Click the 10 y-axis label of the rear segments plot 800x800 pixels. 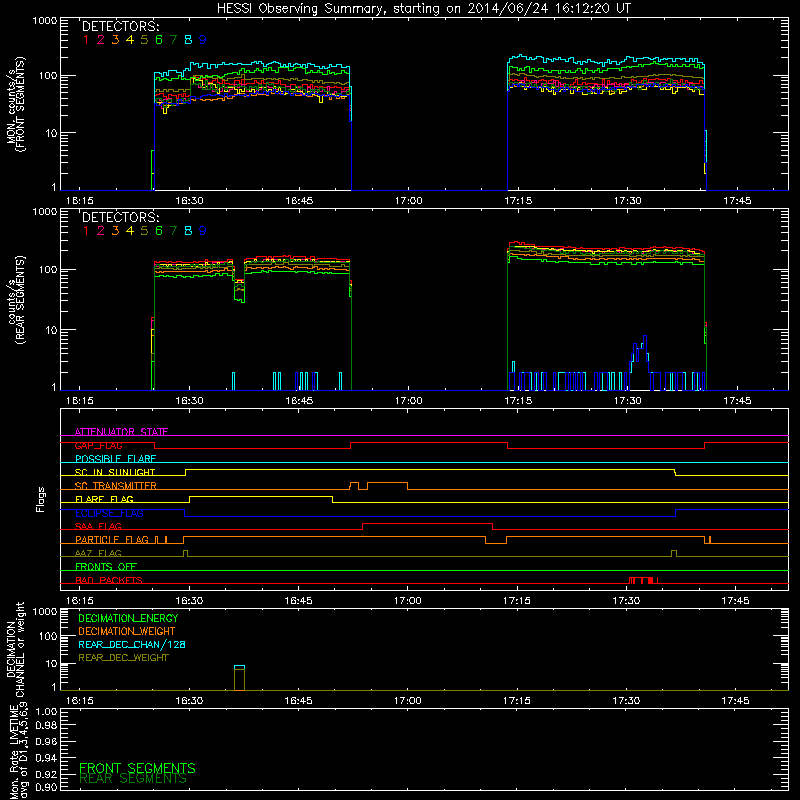click(x=51, y=330)
